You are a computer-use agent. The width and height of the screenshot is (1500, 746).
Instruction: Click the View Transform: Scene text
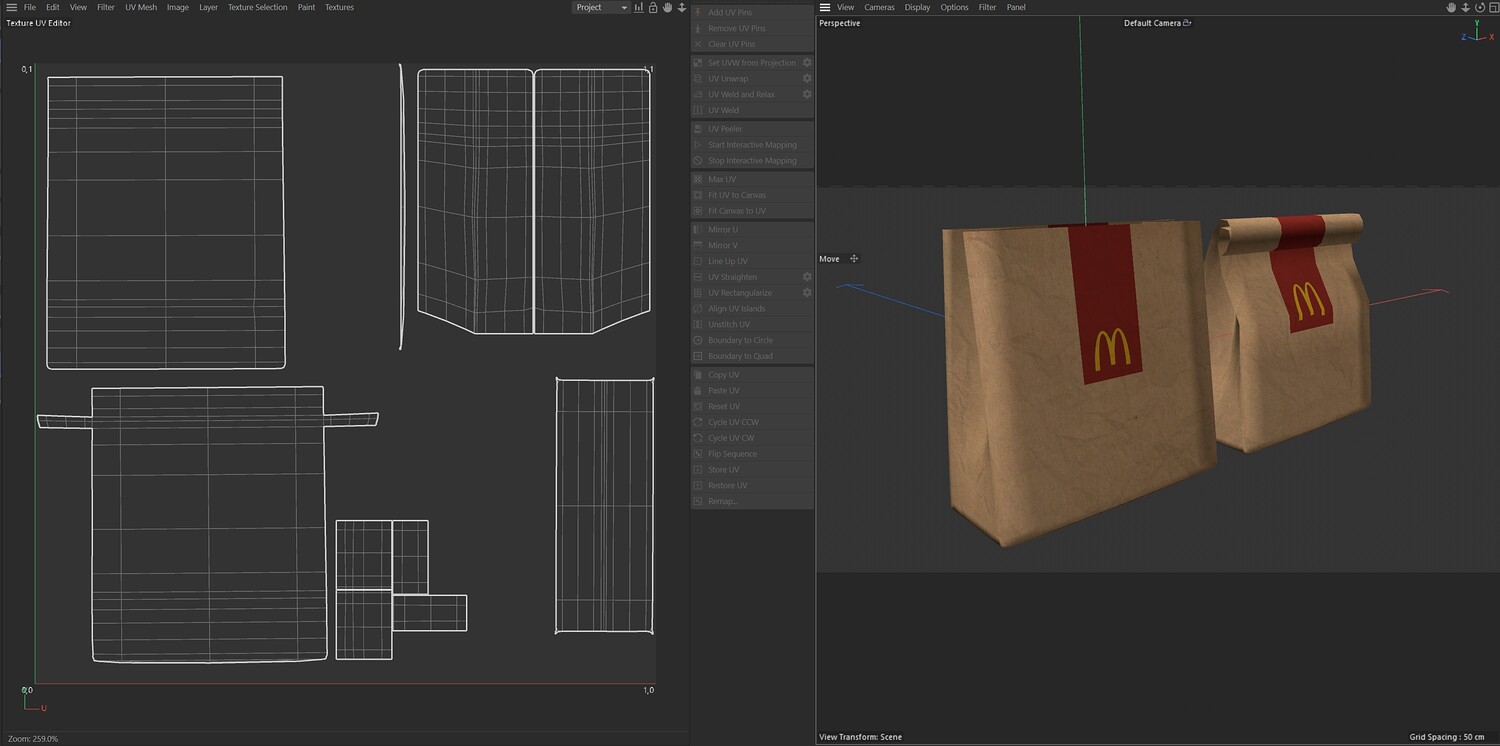(860, 737)
